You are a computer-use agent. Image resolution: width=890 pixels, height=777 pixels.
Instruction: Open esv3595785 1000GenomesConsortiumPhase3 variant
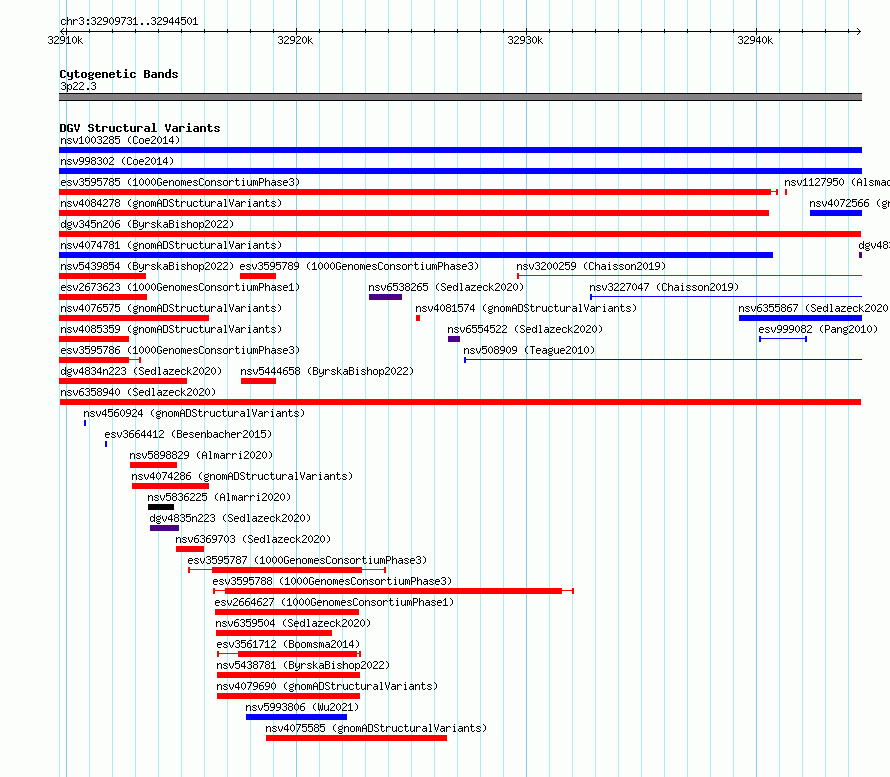180,182
